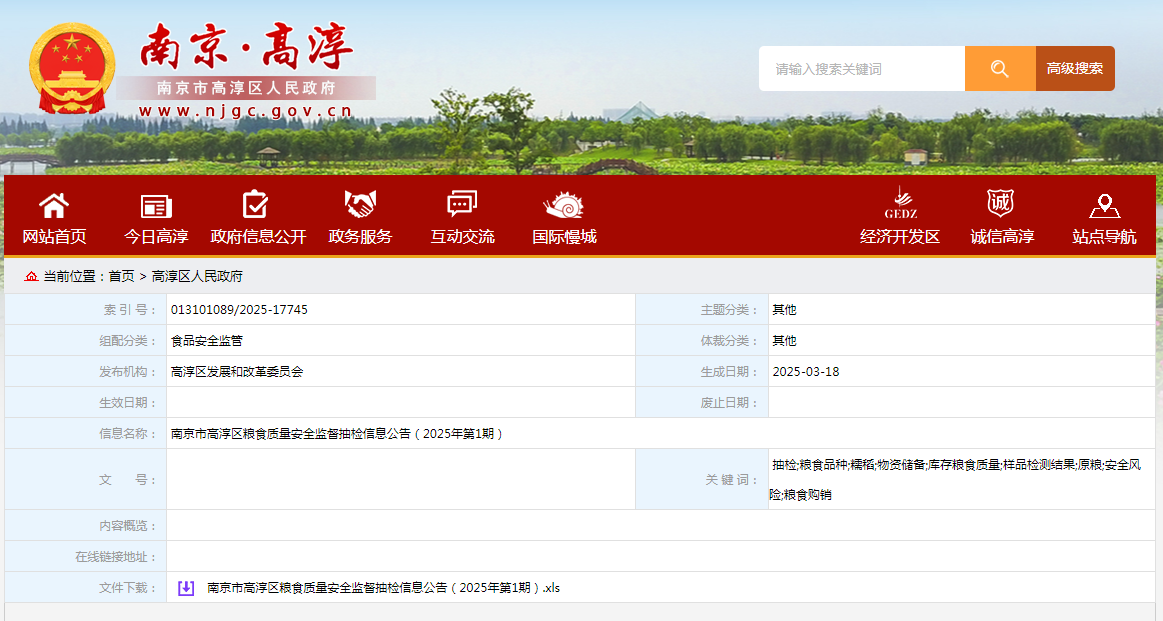Click the 其他 value beside 主题分类
1163x621 pixels.
tap(784, 309)
